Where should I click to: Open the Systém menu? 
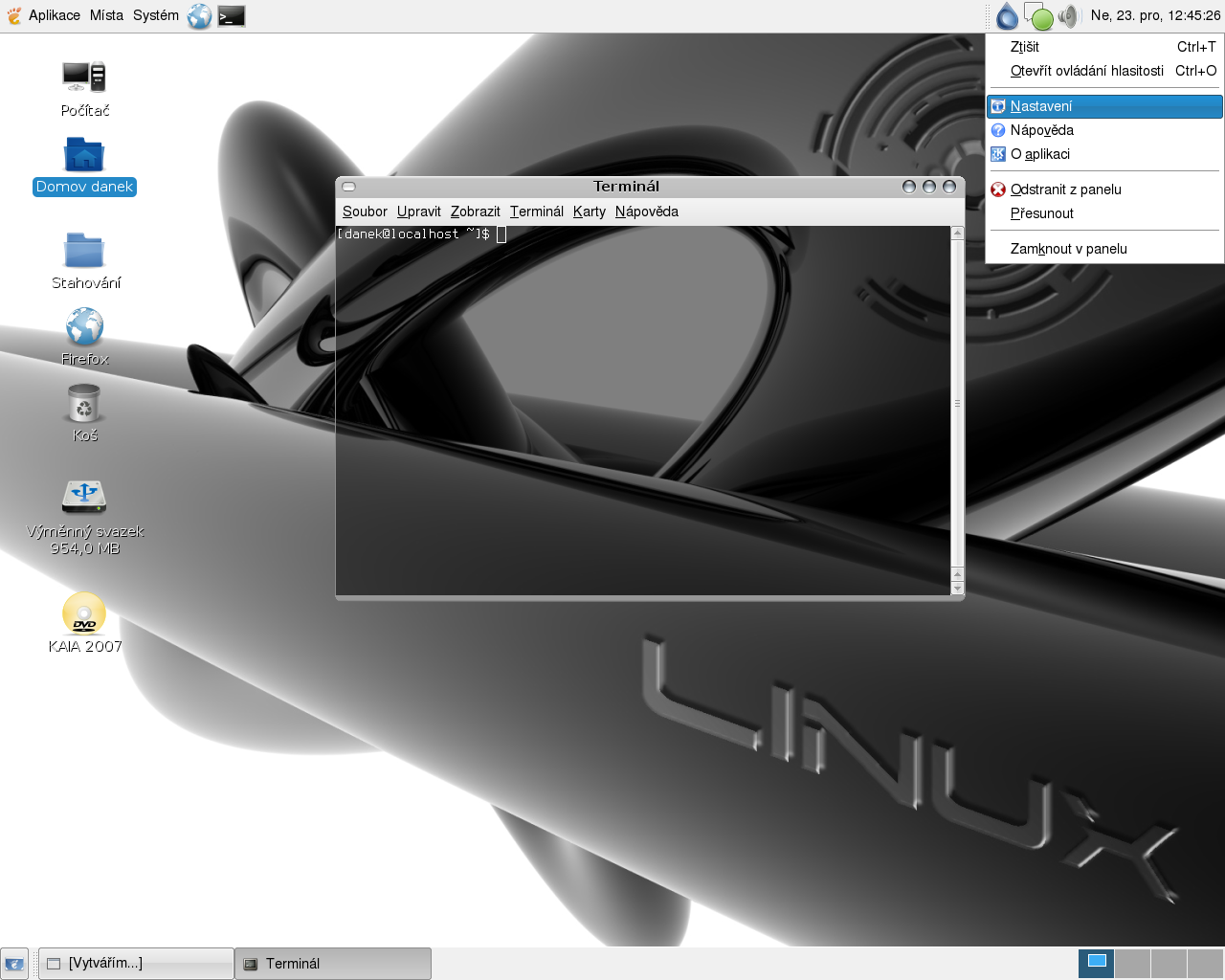156,15
